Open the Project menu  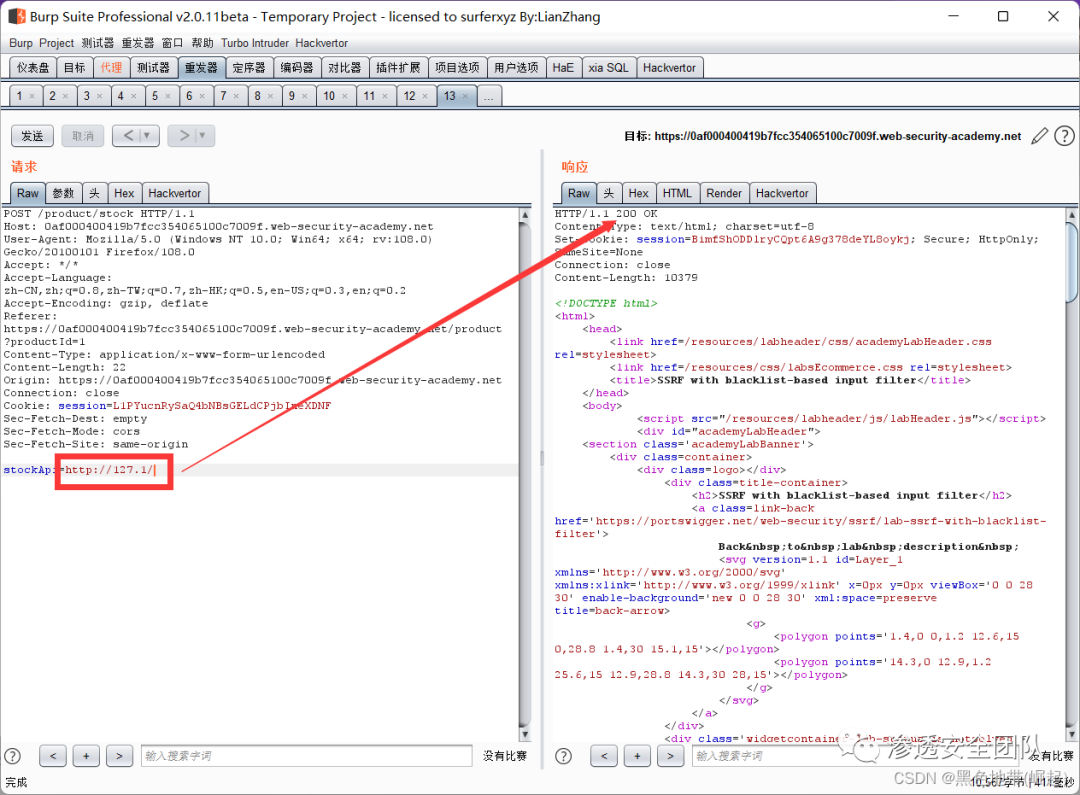click(x=56, y=43)
